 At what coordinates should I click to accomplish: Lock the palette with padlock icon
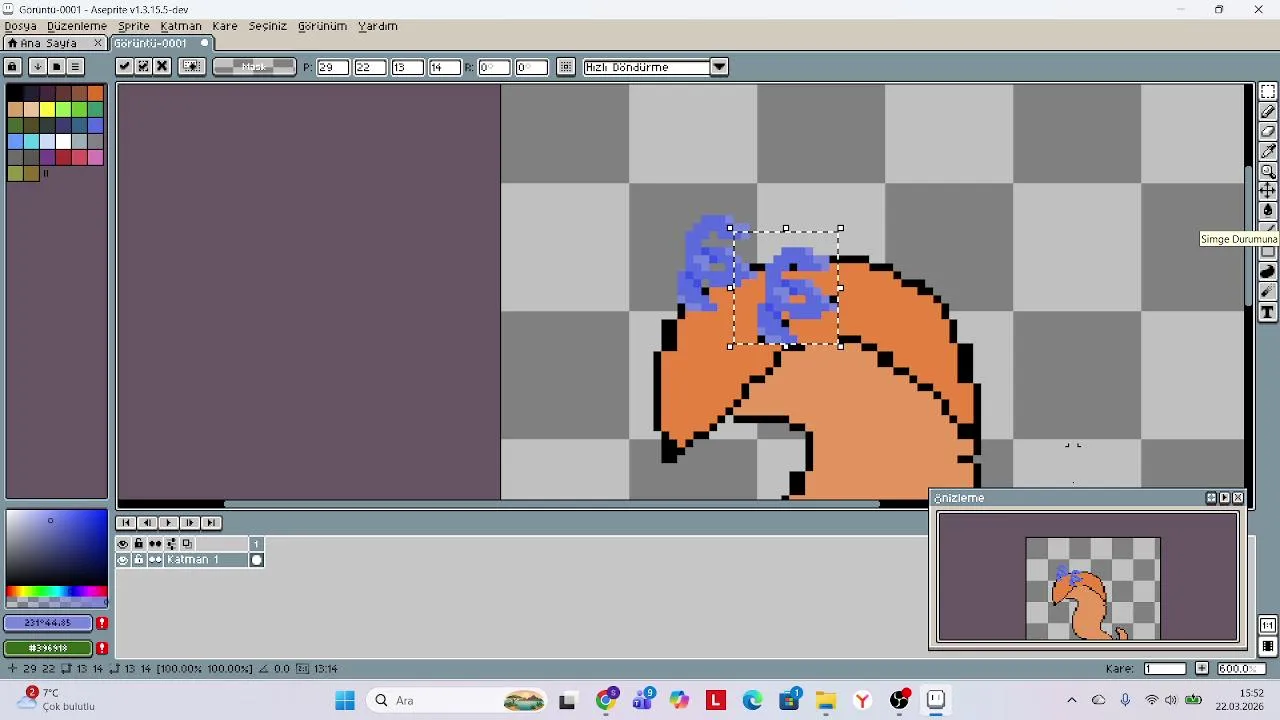click(13, 67)
